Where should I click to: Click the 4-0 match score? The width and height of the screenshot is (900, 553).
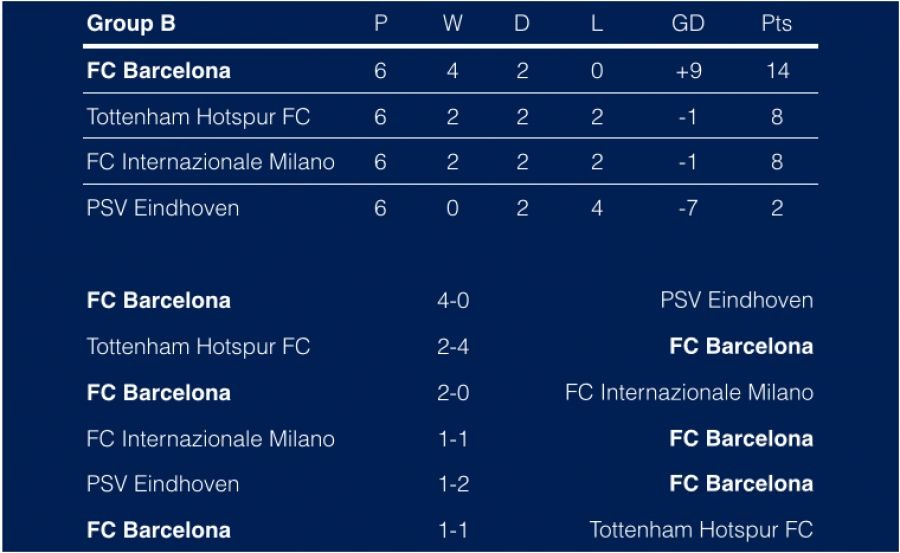tap(453, 301)
